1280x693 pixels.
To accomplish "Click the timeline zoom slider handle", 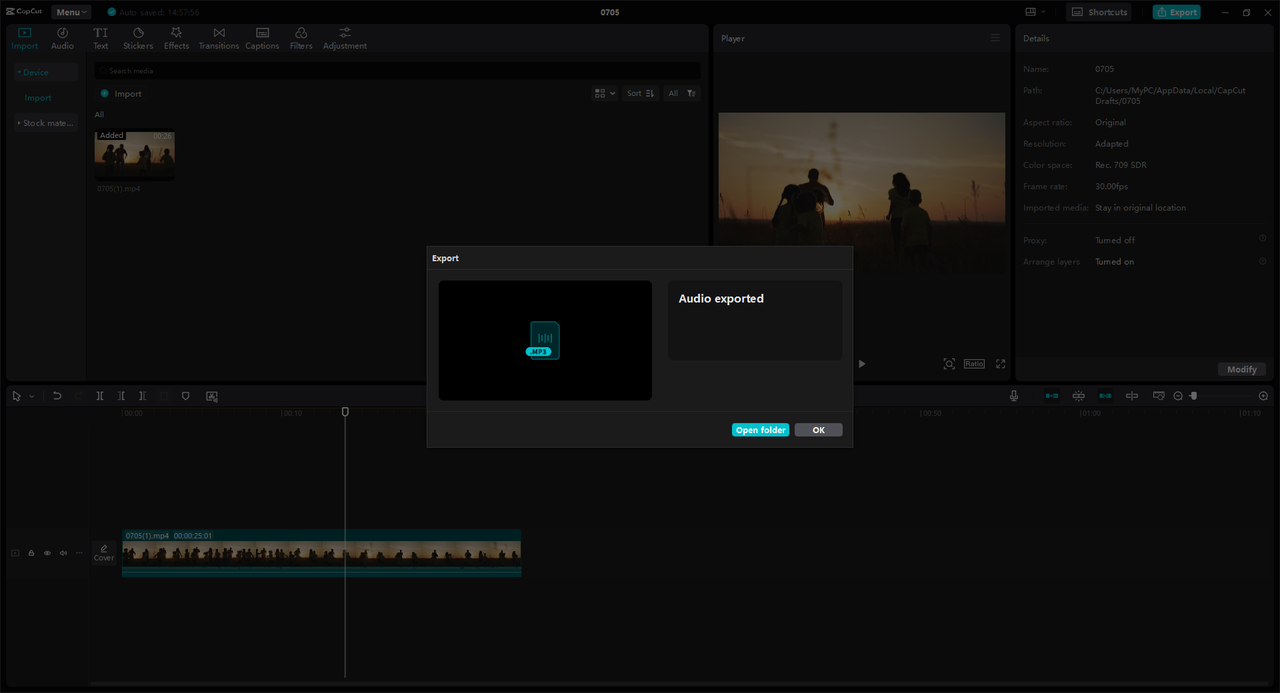I will click(1193, 396).
